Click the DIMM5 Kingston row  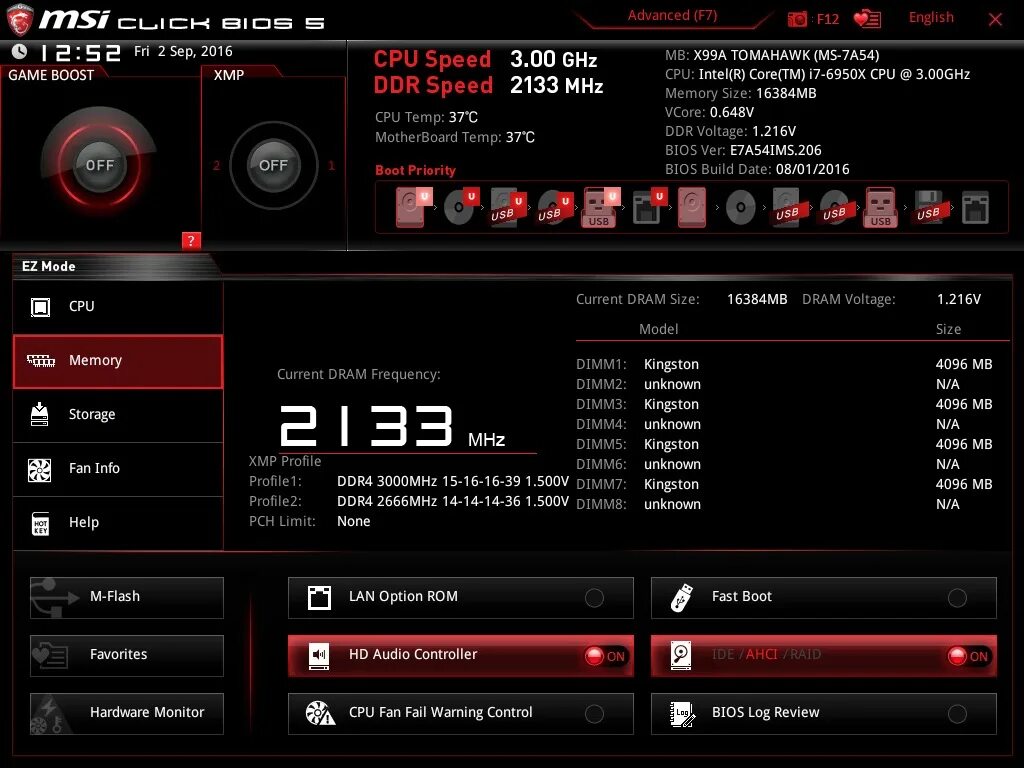pyautogui.click(x=784, y=444)
